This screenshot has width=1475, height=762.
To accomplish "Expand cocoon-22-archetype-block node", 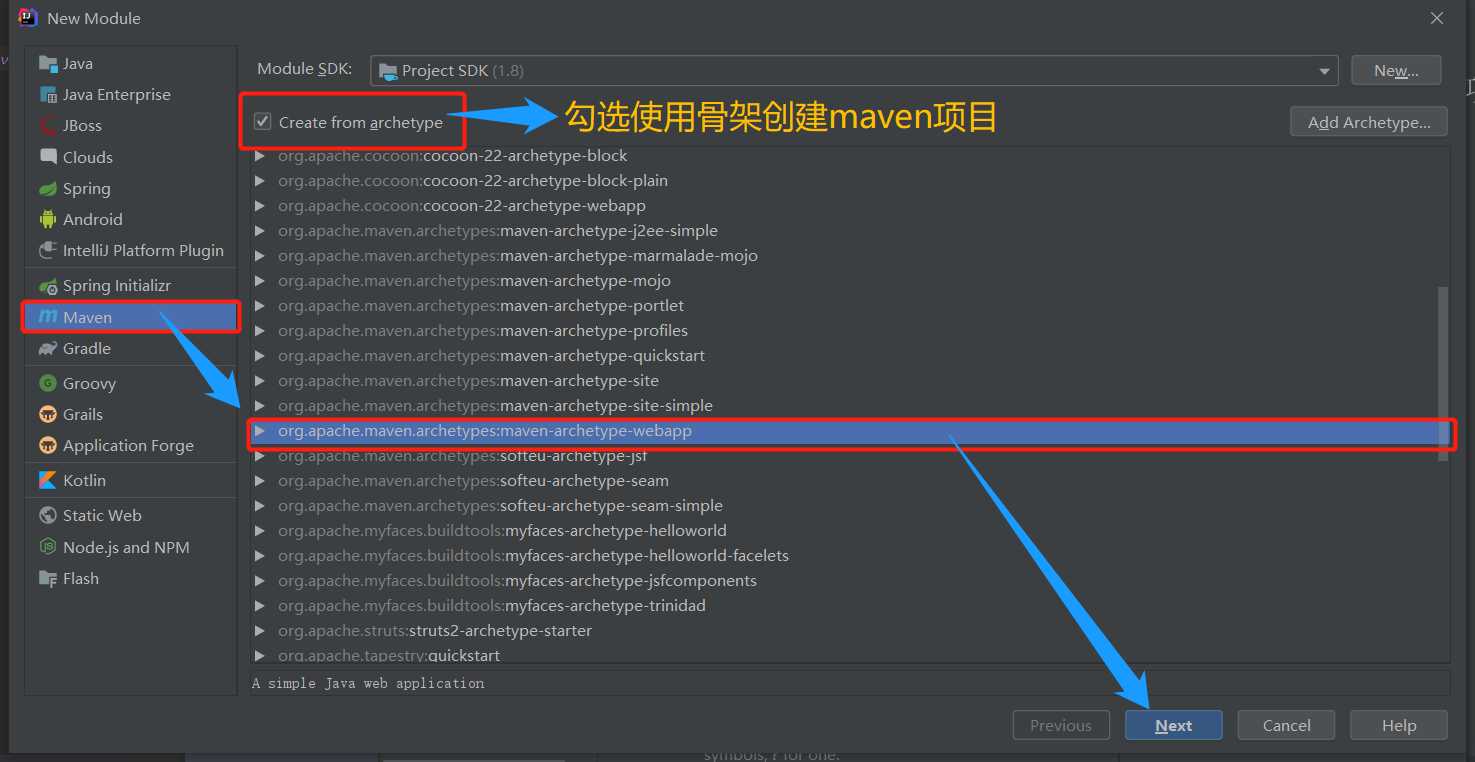I will 260,156.
